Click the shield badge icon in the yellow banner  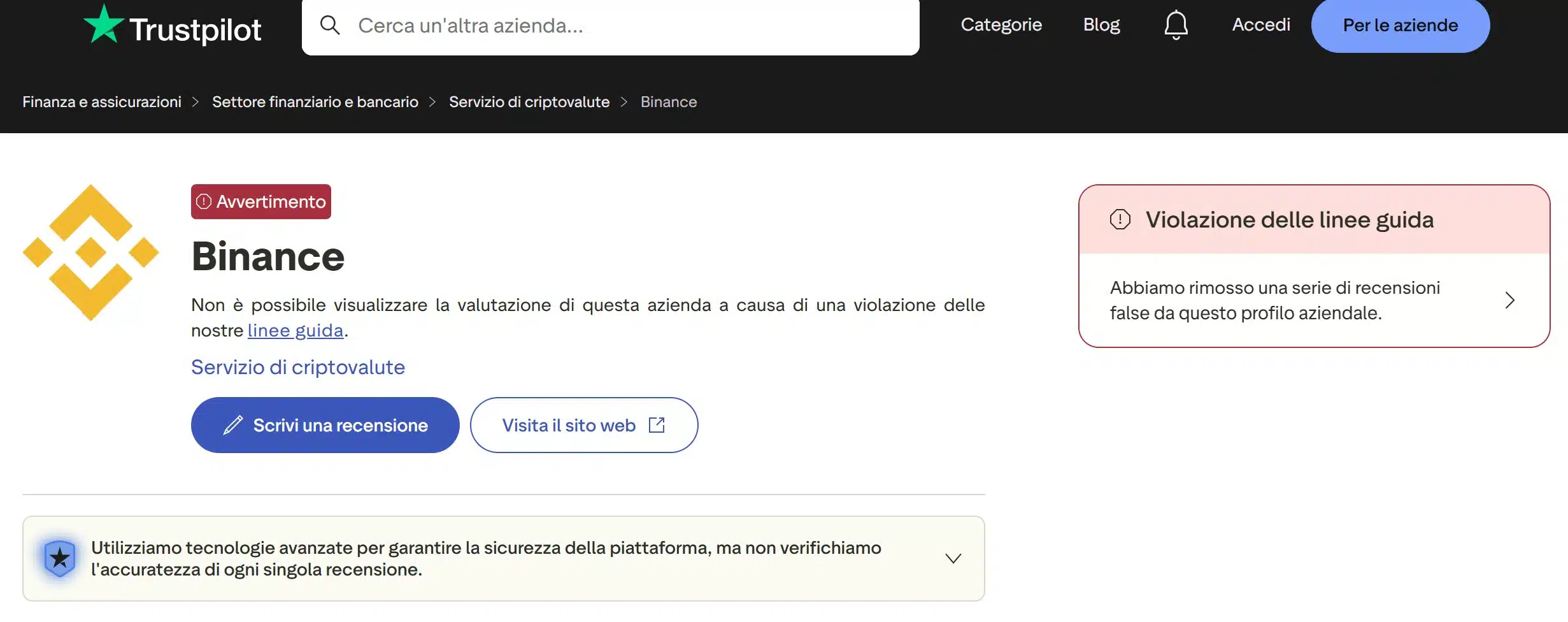[x=59, y=557]
